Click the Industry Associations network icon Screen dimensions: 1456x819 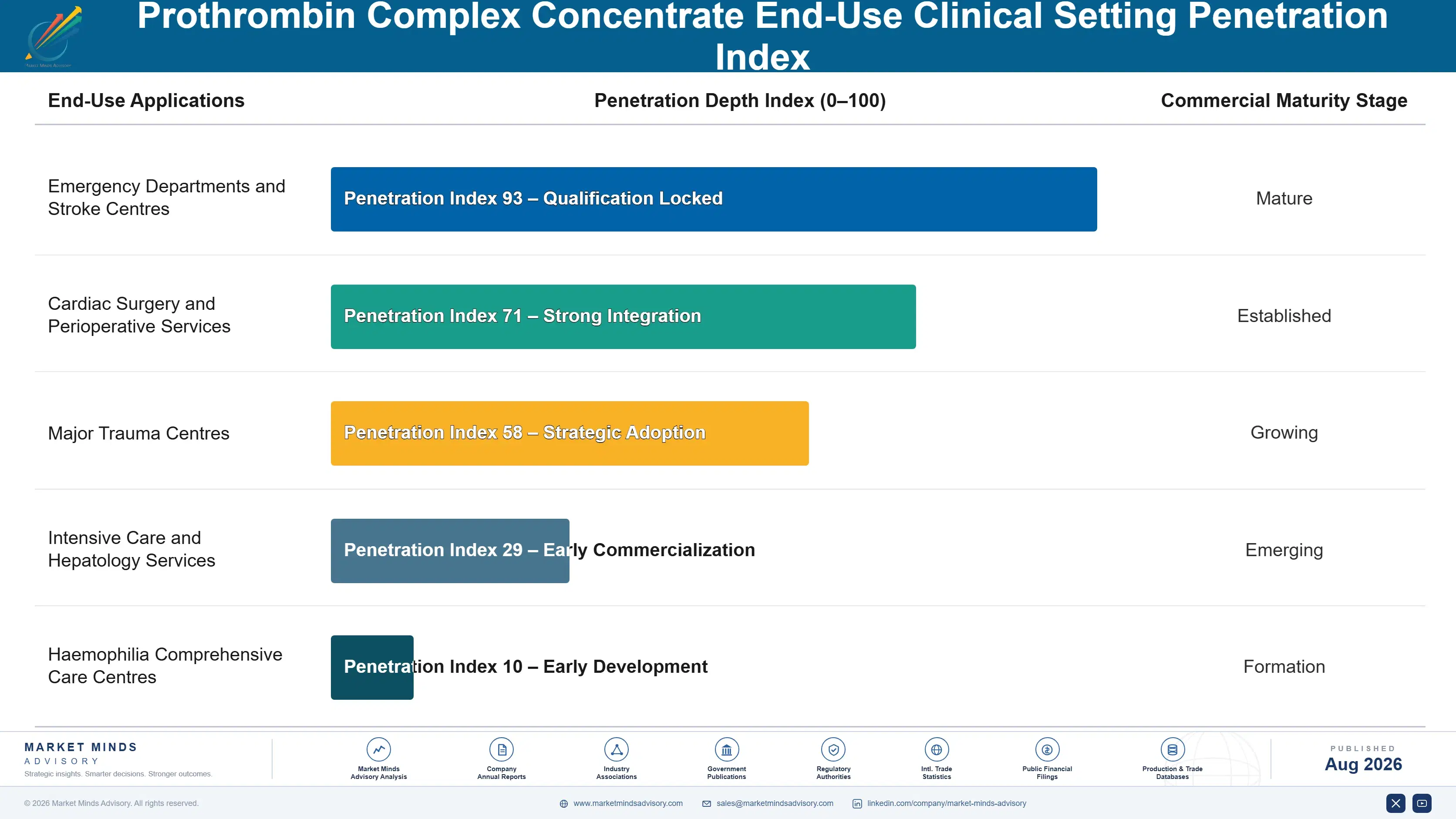click(x=617, y=749)
